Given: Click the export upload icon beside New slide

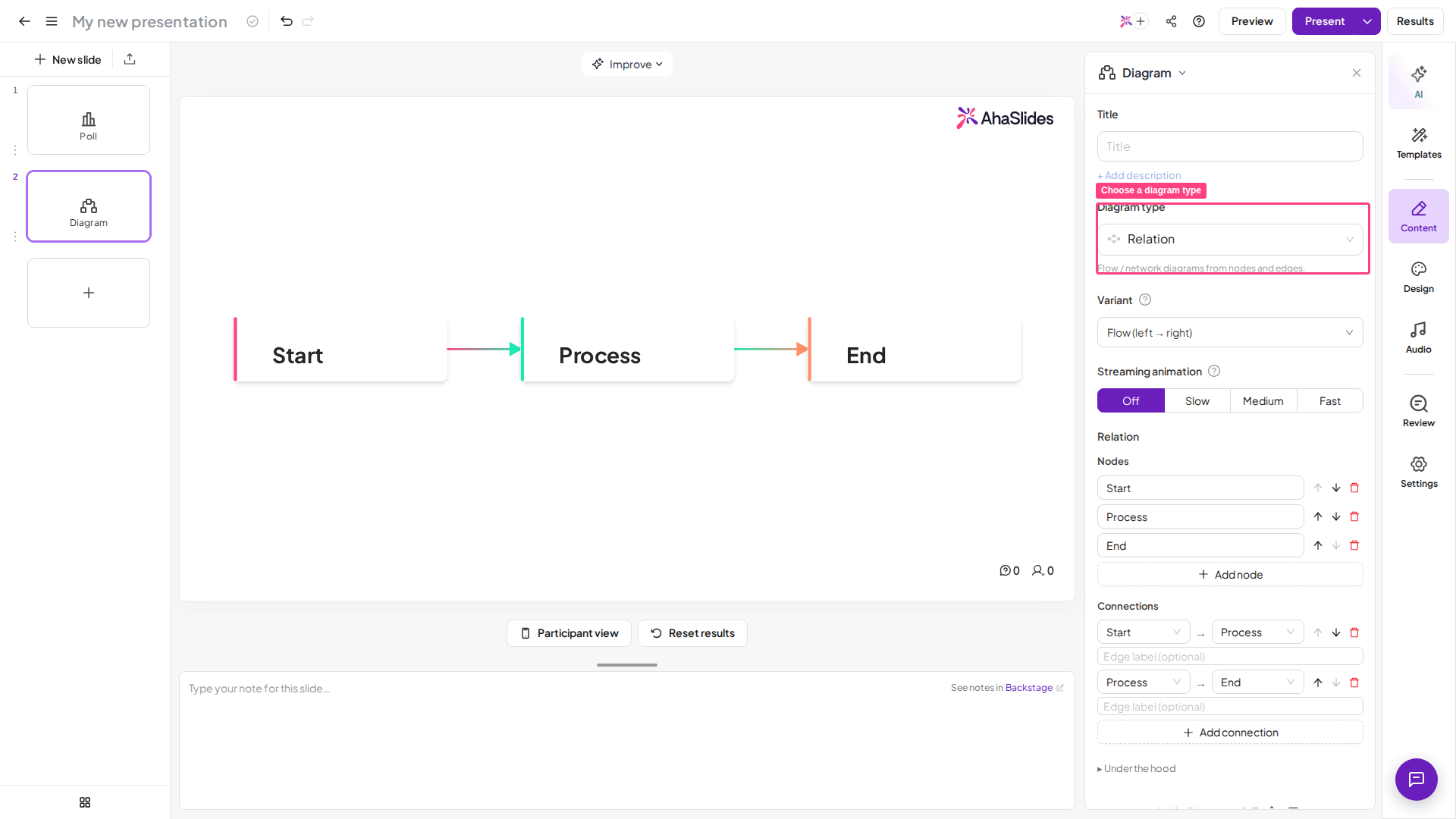Looking at the screenshot, I should [130, 59].
